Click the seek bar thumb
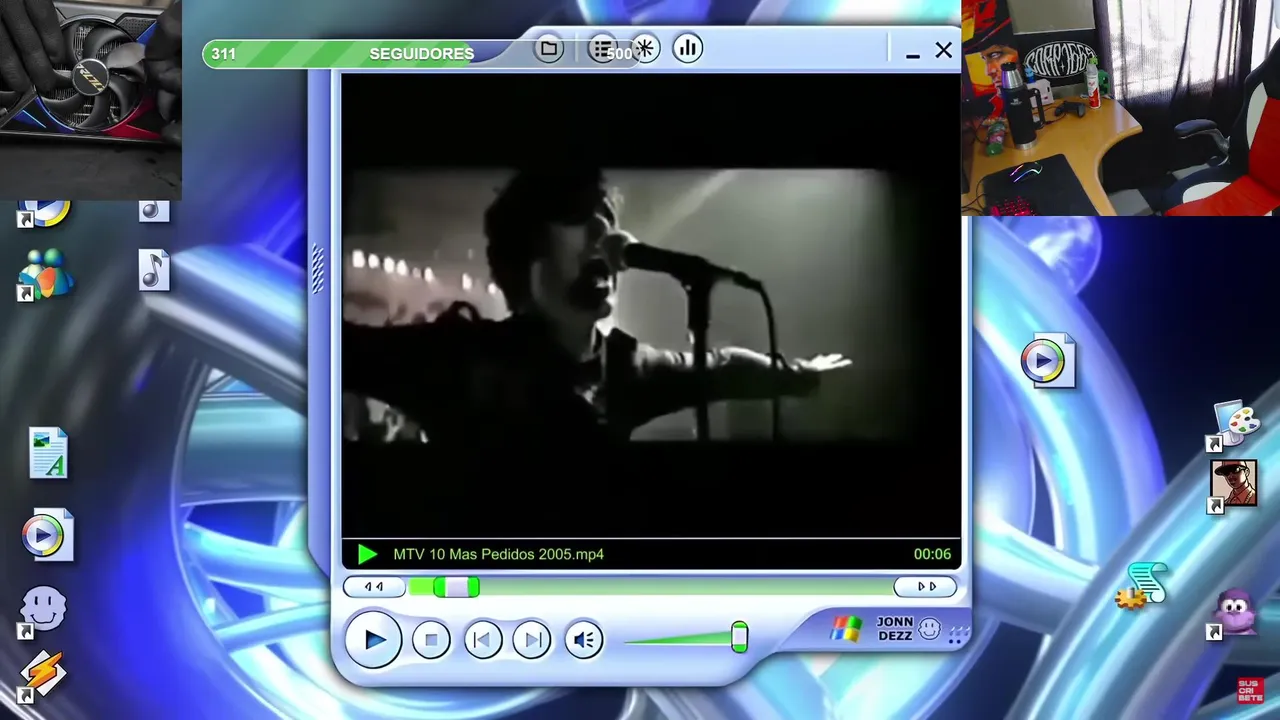 tap(456, 587)
